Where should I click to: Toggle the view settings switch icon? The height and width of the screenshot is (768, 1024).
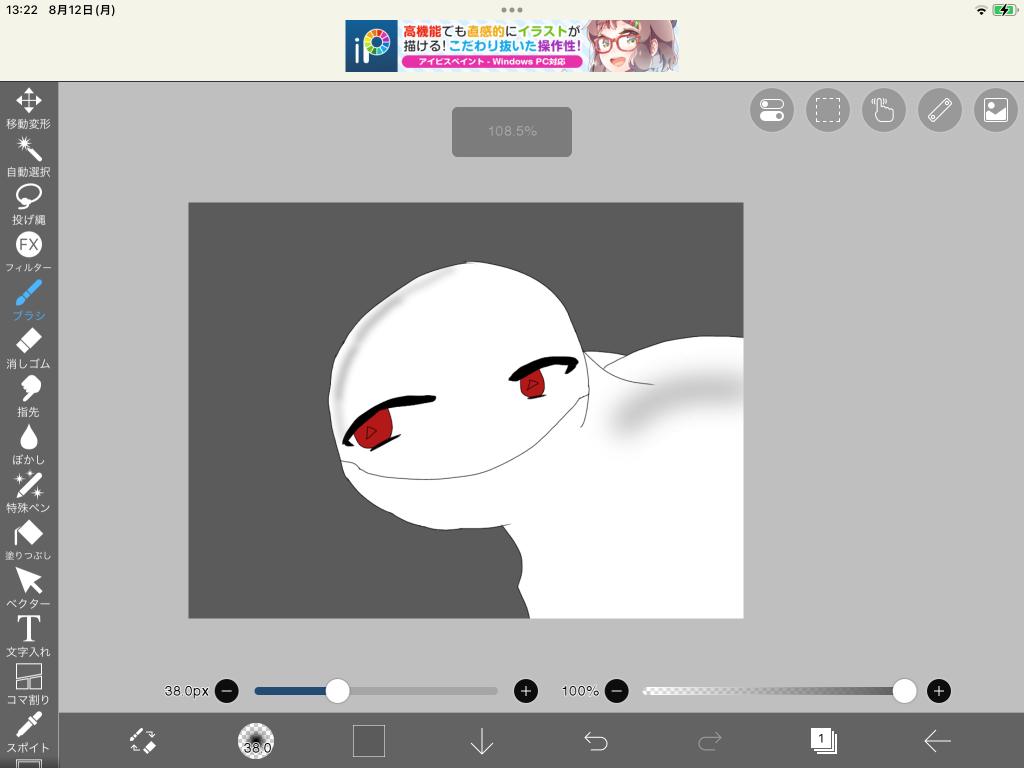click(x=772, y=110)
